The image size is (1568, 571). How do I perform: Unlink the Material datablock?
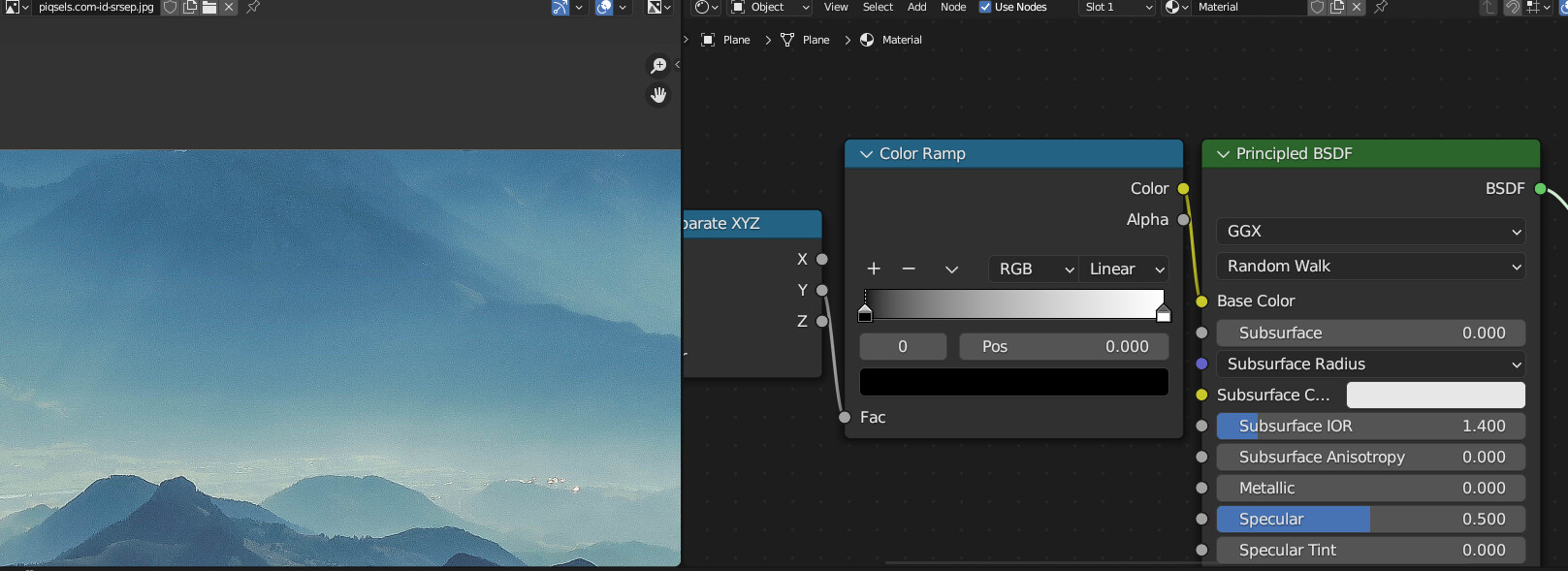point(1357,7)
